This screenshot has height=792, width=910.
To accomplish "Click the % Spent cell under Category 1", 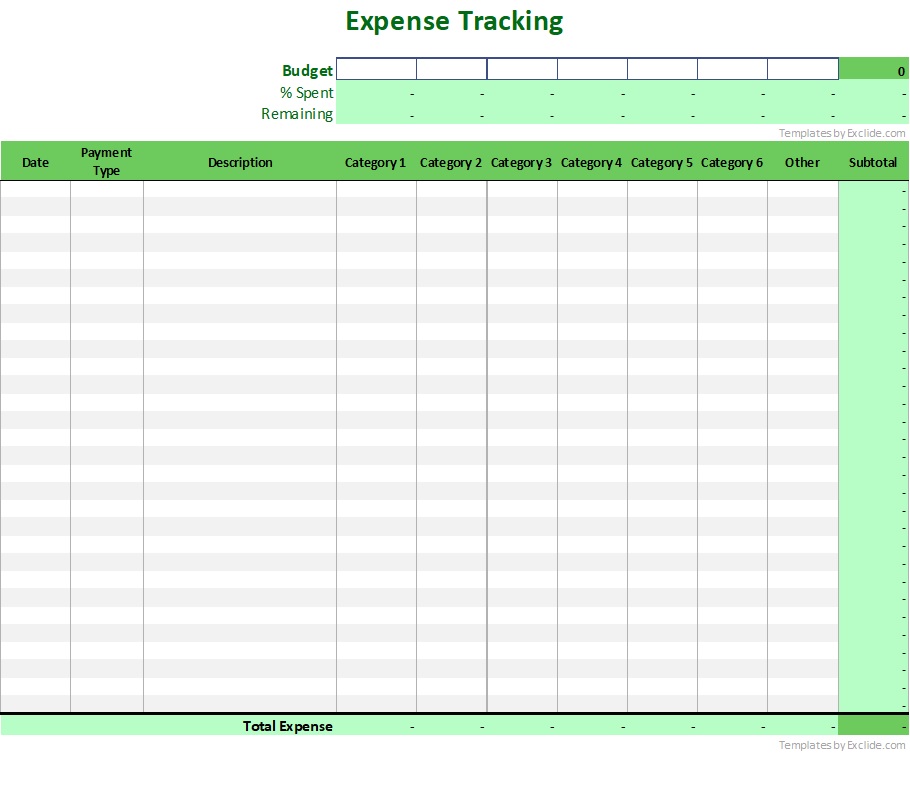I will coord(376,92).
